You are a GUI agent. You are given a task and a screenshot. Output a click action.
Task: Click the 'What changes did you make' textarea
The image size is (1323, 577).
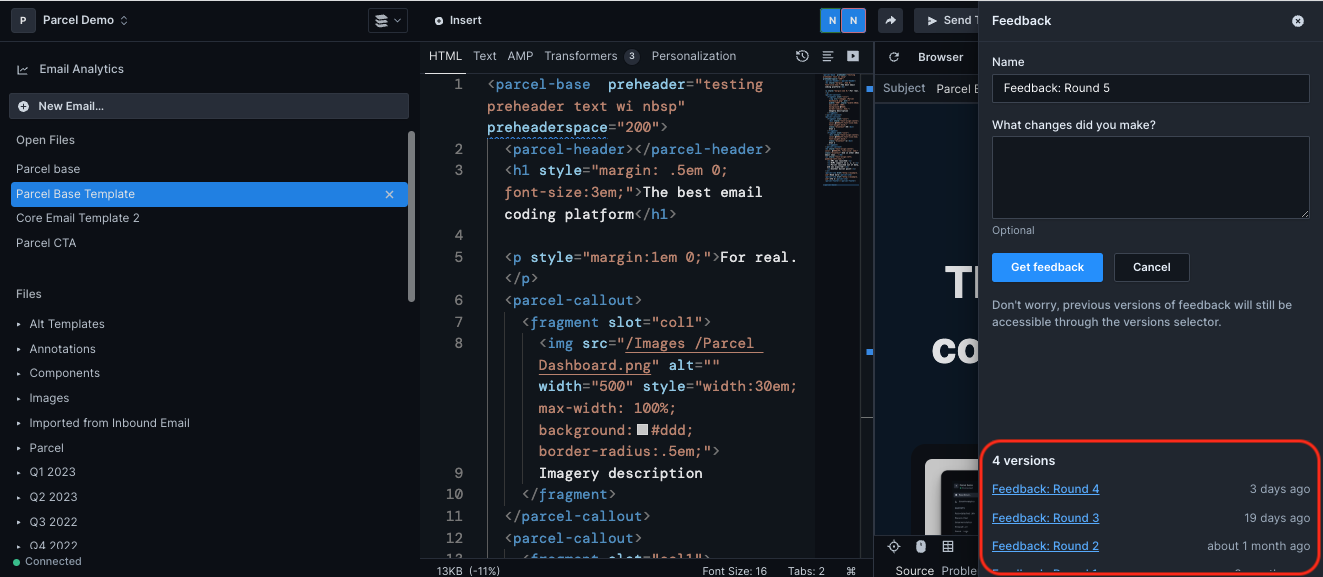point(1151,177)
